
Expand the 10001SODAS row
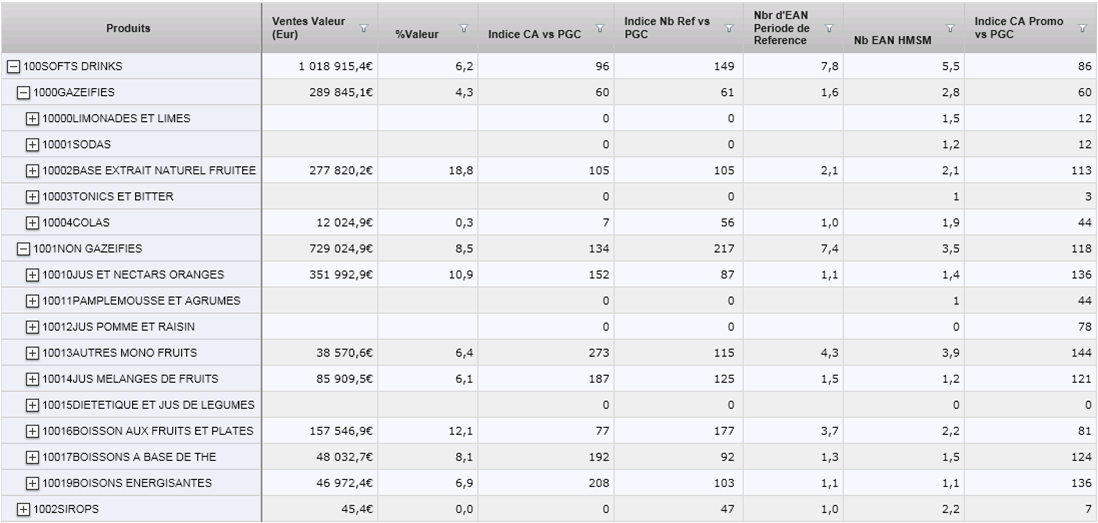tap(32, 144)
